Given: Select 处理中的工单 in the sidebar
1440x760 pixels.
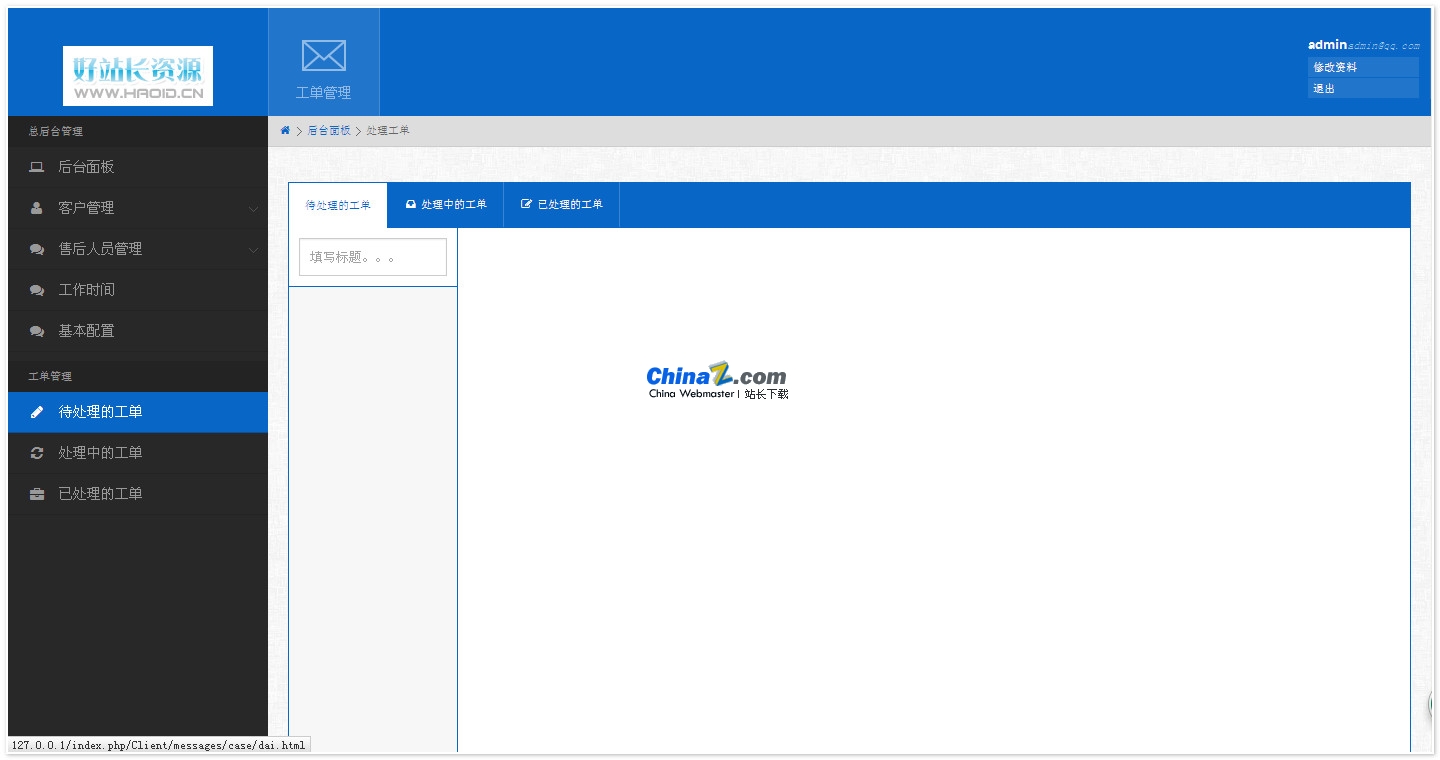Looking at the screenshot, I should tap(138, 453).
